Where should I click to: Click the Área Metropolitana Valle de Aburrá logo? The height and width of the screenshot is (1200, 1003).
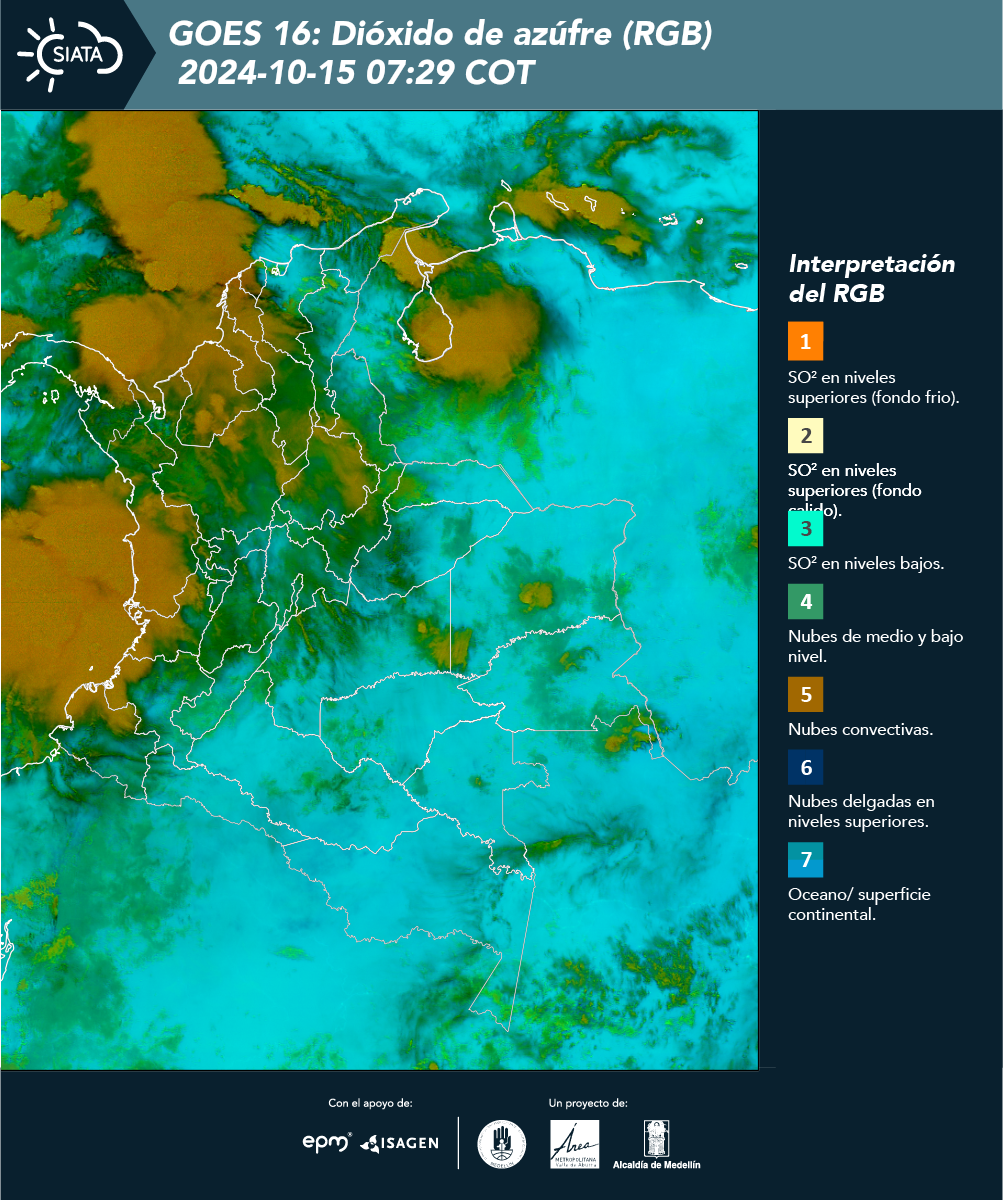pos(575,1144)
